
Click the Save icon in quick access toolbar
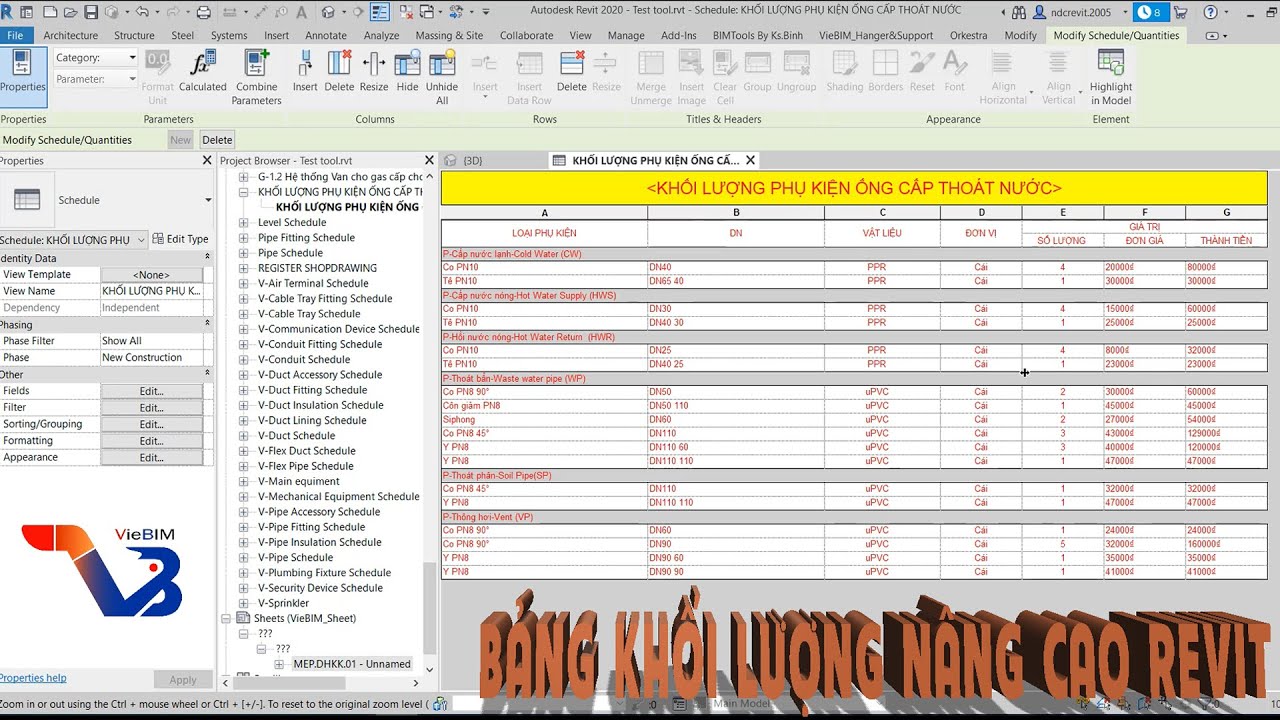click(x=91, y=12)
